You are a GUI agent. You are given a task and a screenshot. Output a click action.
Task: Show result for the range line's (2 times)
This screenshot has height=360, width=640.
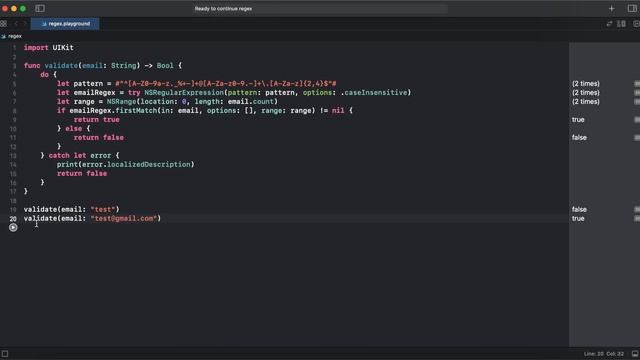pos(637,102)
